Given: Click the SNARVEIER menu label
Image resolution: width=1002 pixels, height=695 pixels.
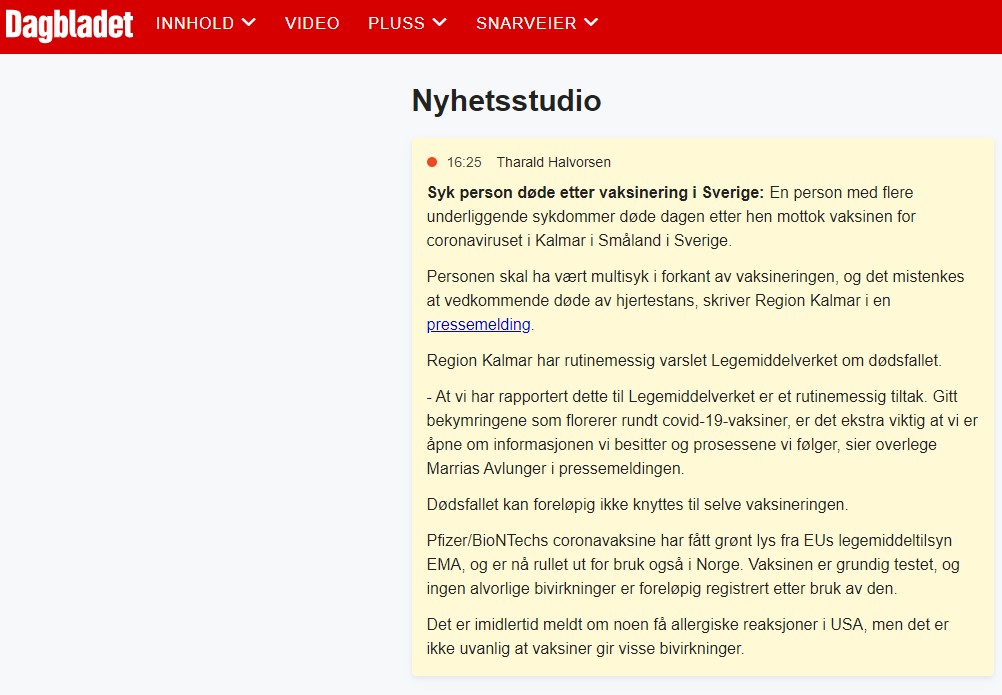Looking at the screenshot, I should click(x=526, y=23).
